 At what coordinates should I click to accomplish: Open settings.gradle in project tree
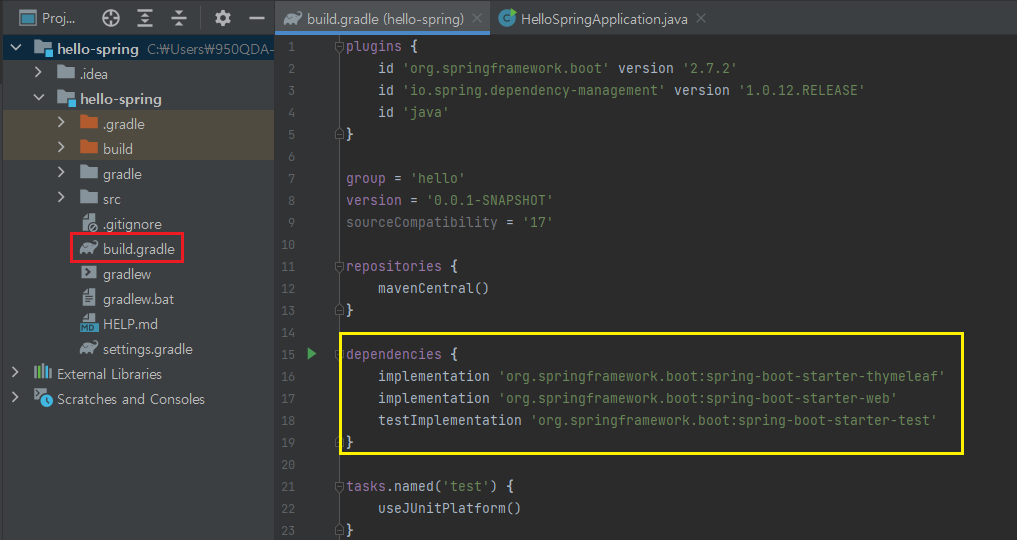click(x=147, y=349)
